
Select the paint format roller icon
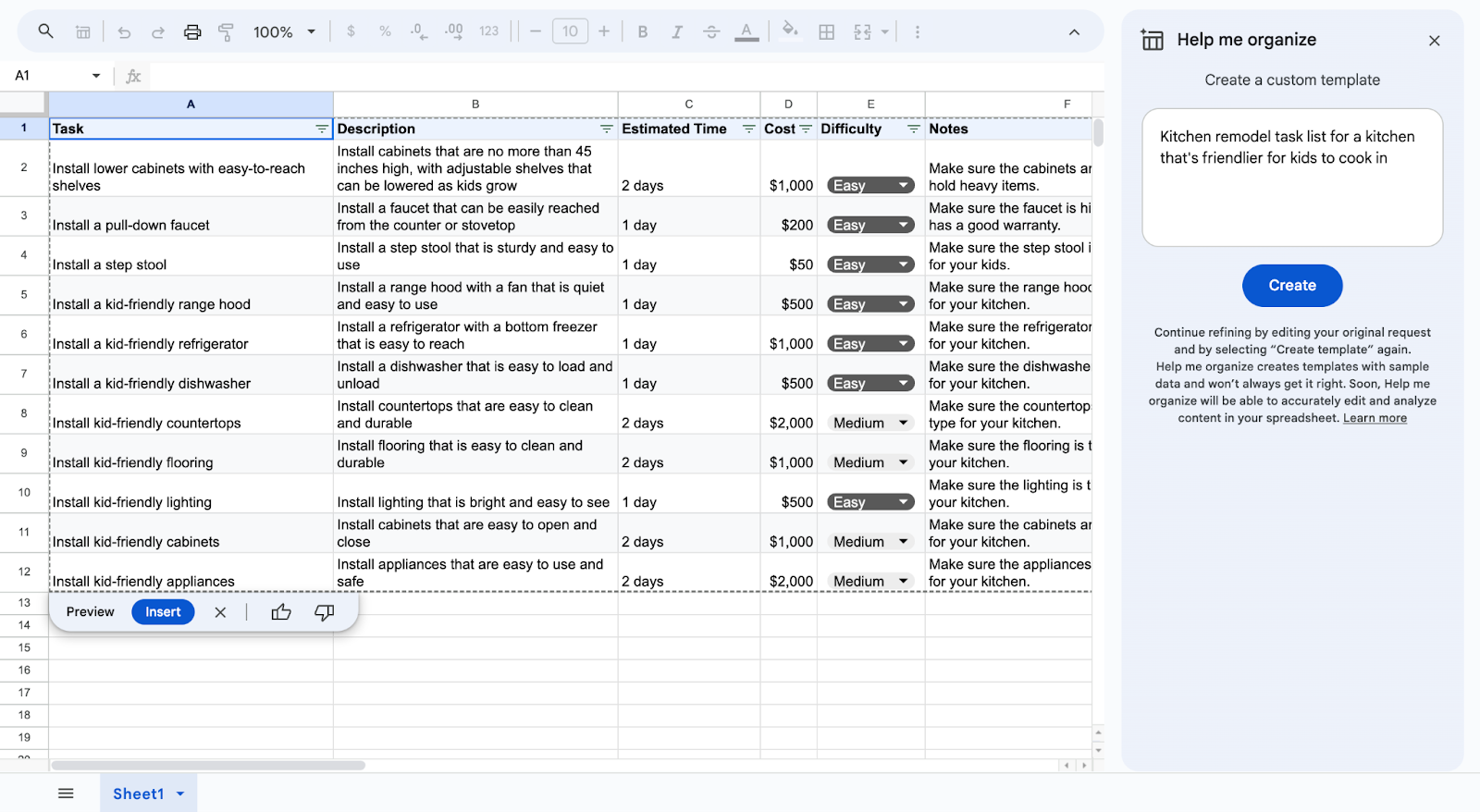click(226, 31)
